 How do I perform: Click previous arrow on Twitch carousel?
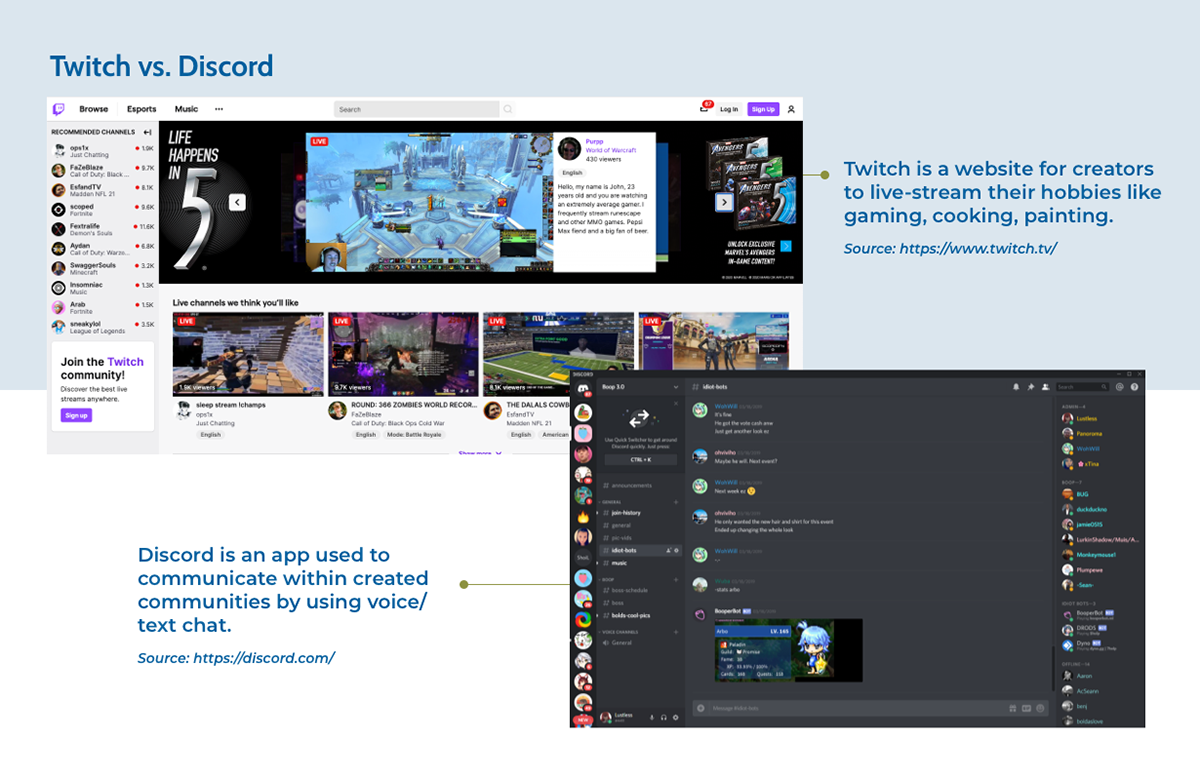(x=237, y=202)
